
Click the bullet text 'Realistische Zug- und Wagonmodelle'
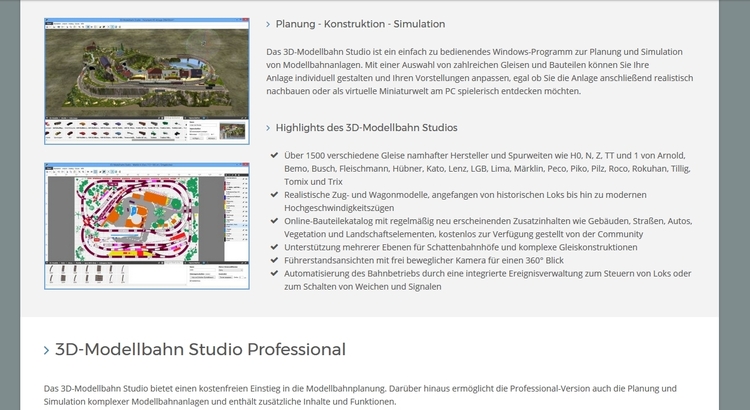point(465,201)
